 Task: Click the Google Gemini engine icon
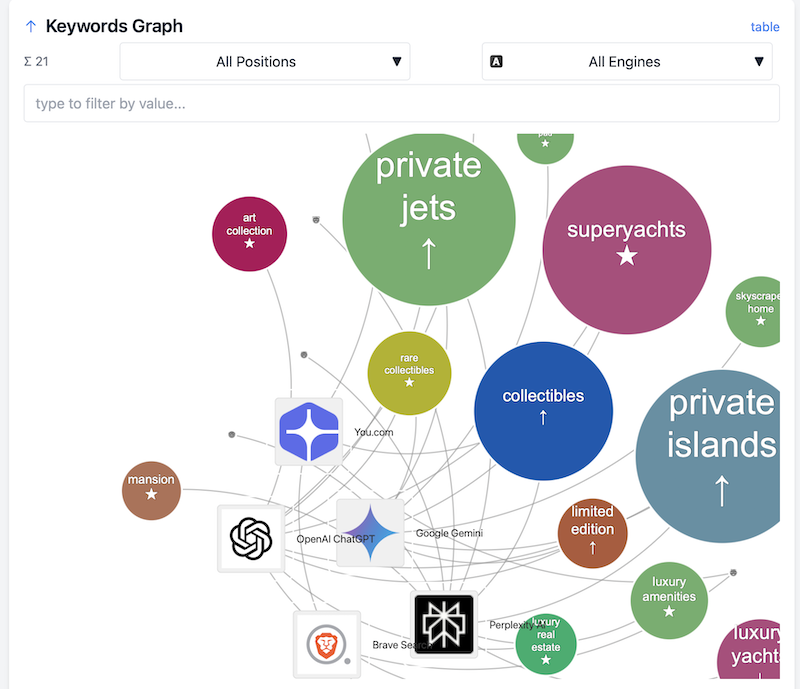click(371, 532)
